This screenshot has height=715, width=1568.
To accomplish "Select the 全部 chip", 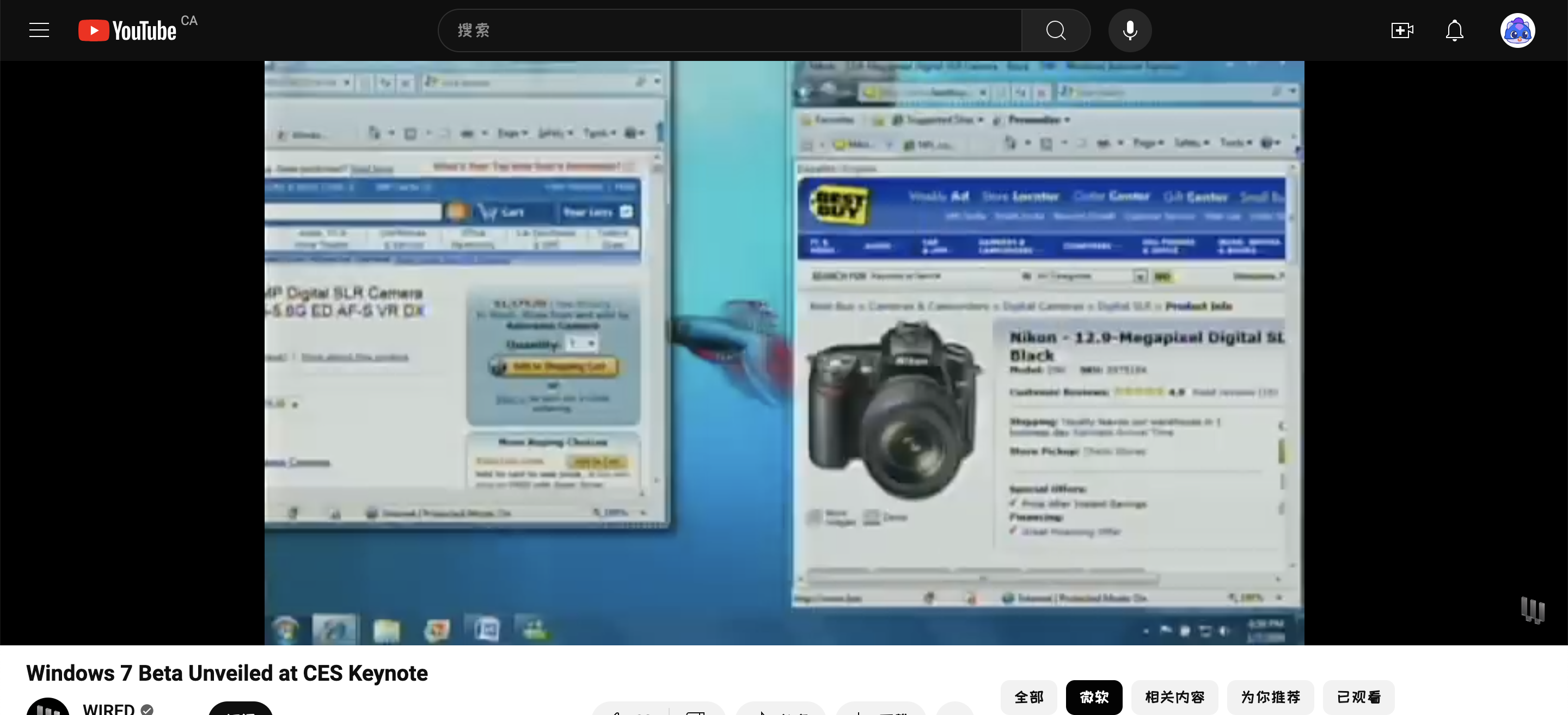I will pyautogui.click(x=1028, y=696).
